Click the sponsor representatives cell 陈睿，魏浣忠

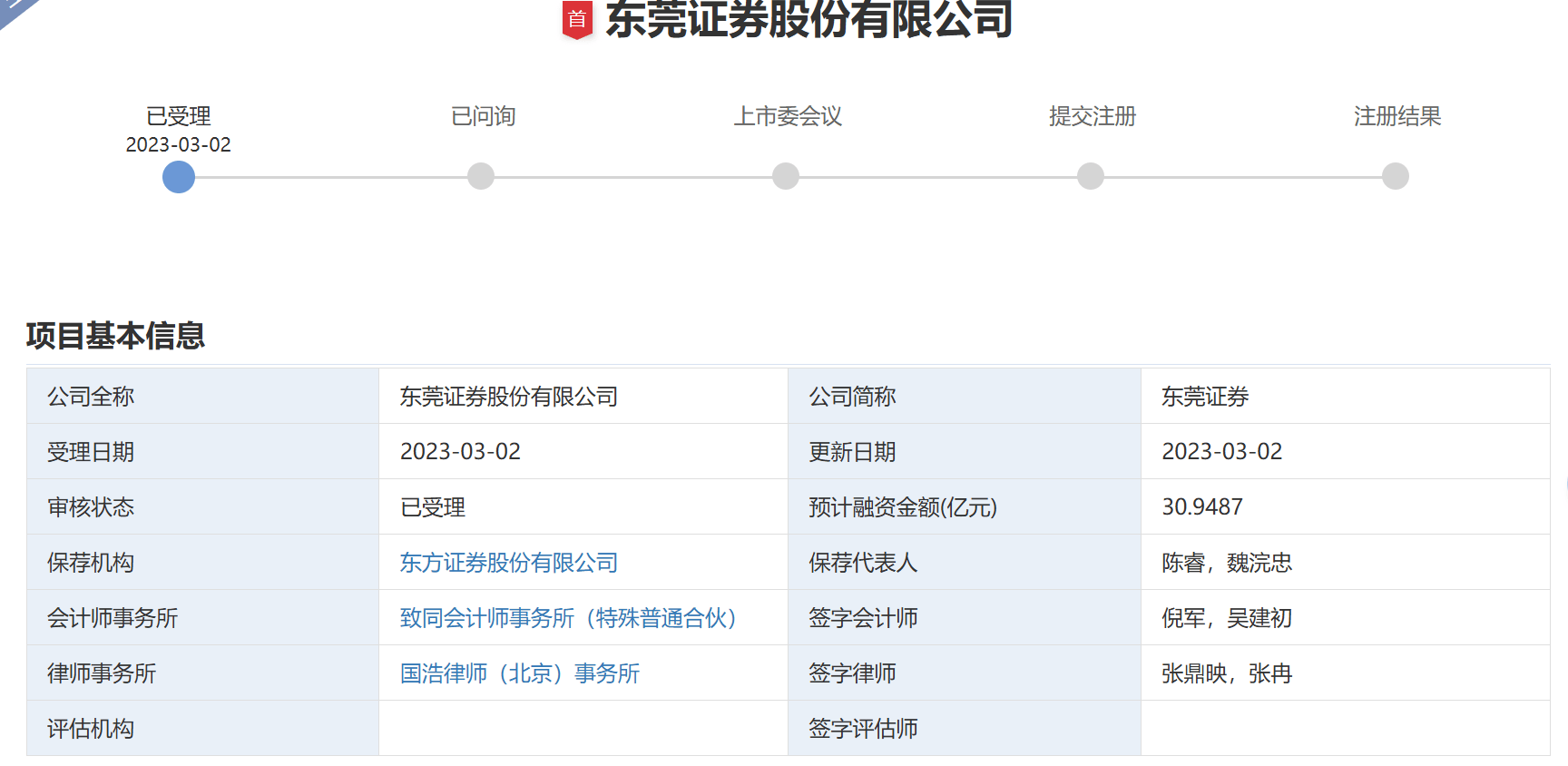click(1227, 563)
